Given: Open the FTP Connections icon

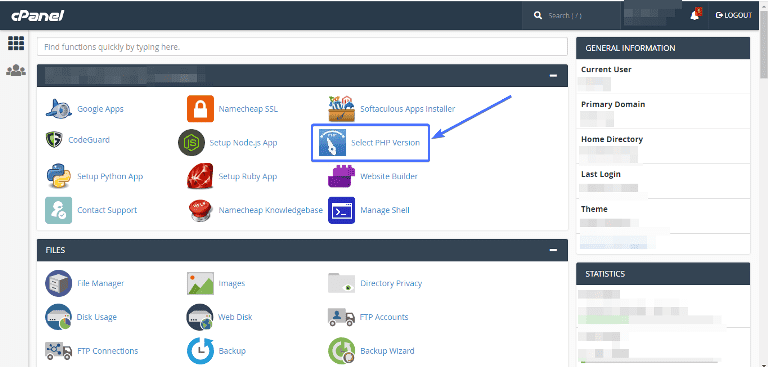Looking at the screenshot, I should [59, 351].
